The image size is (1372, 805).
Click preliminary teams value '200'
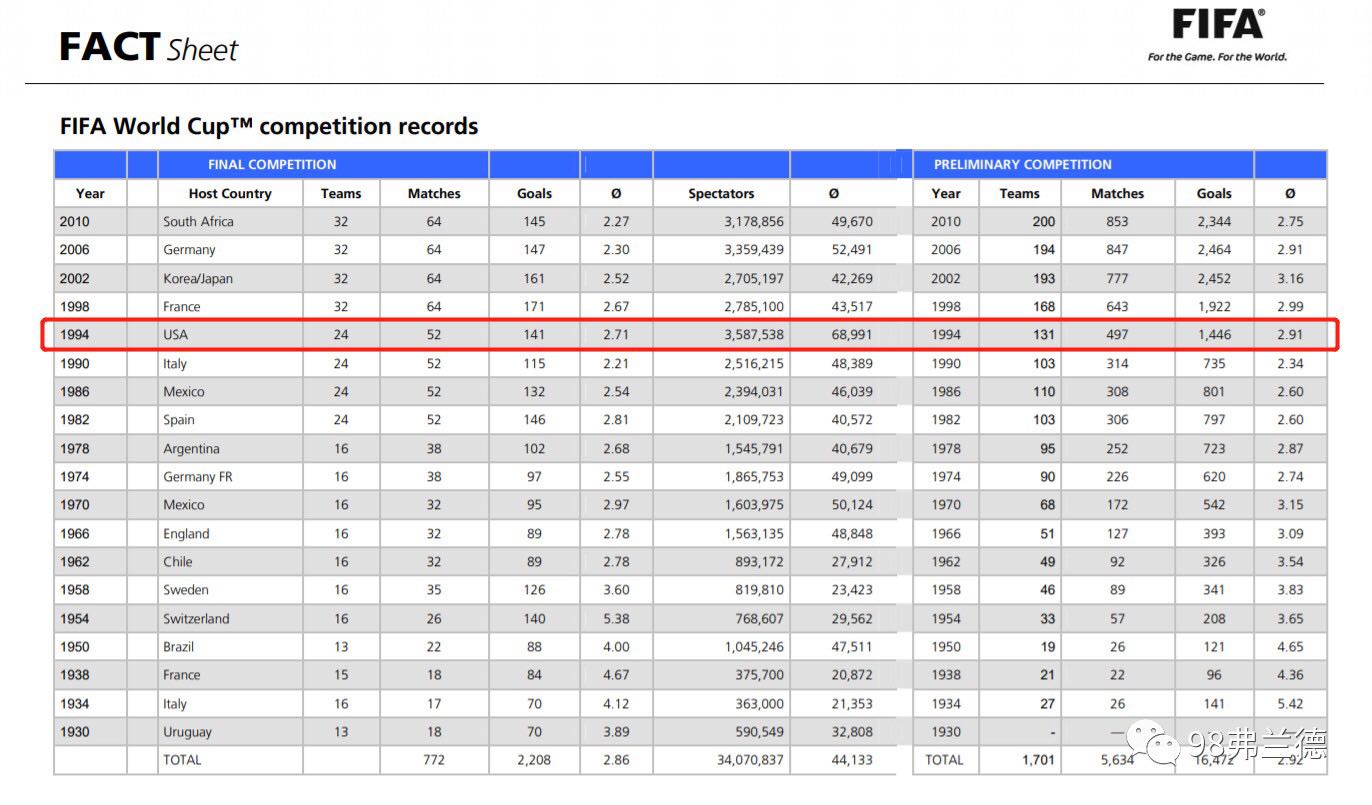click(x=1044, y=222)
